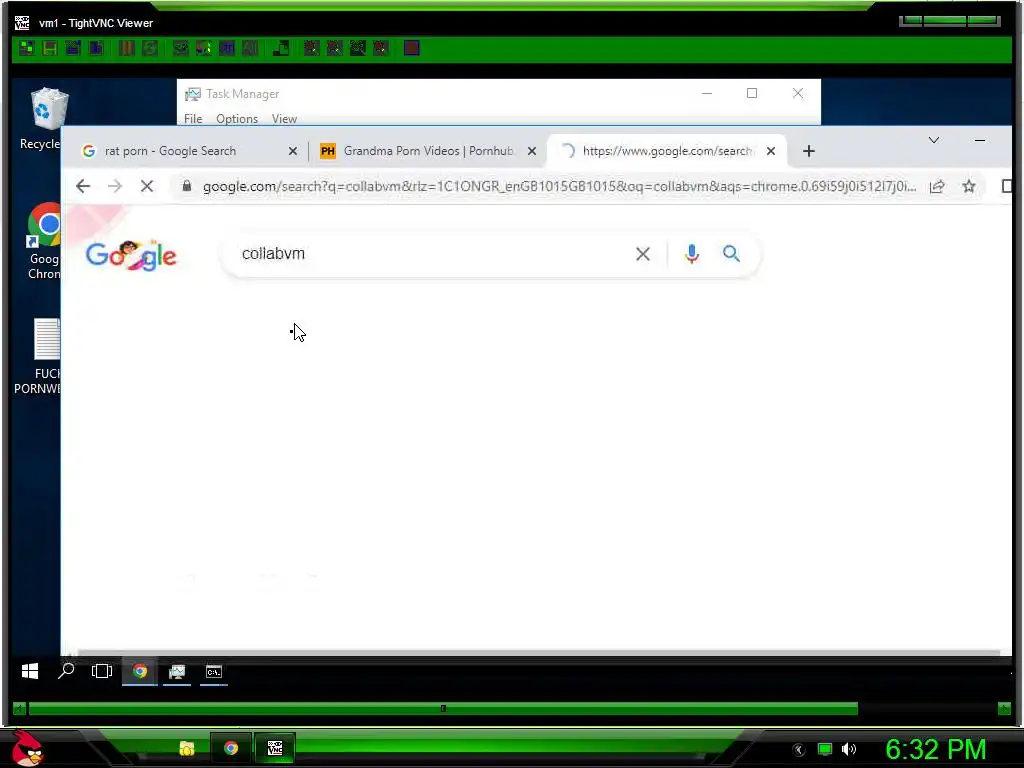
Task: Click TightVNC scrollbar right arrow
Action: 1004,709
